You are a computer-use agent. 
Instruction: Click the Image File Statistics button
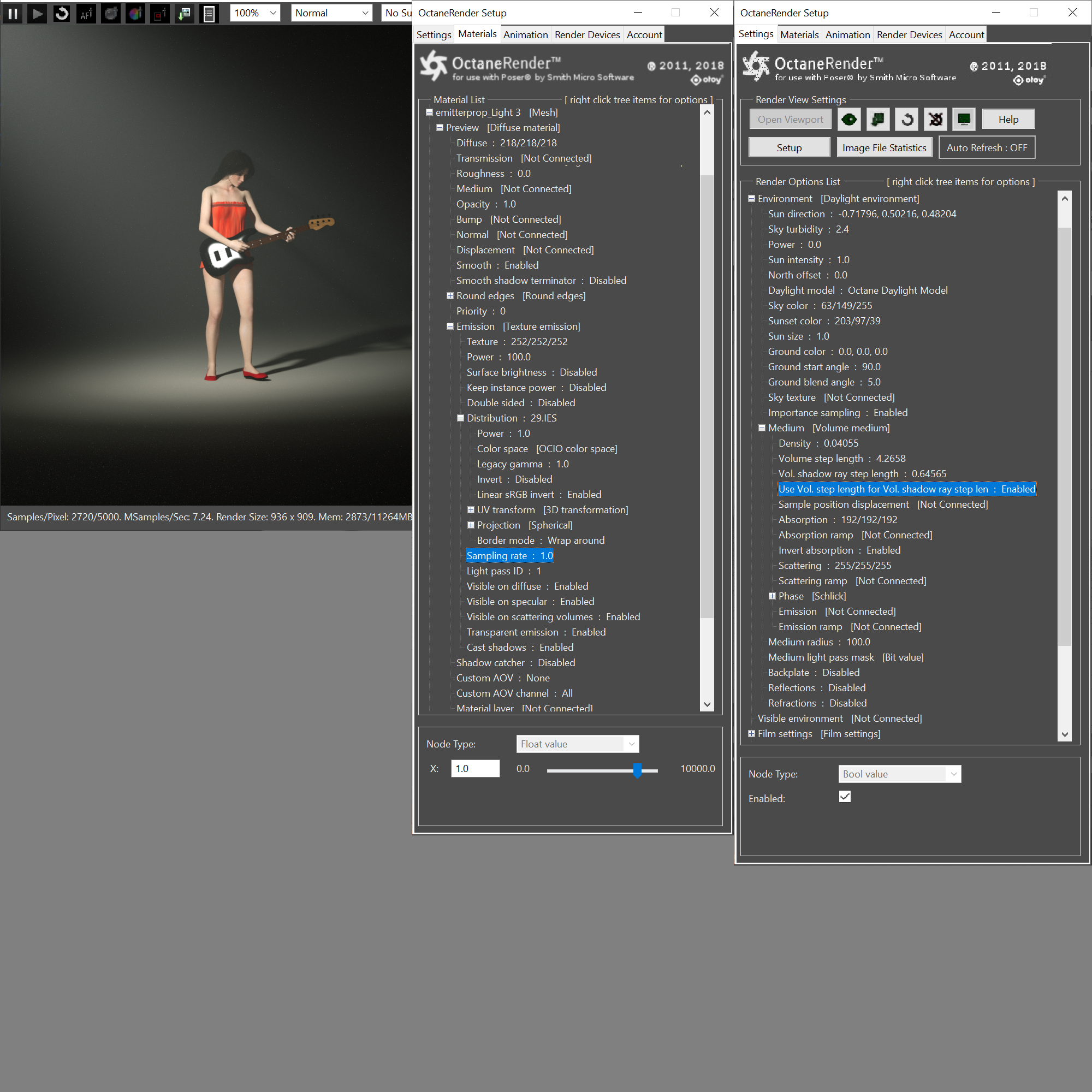coord(883,147)
